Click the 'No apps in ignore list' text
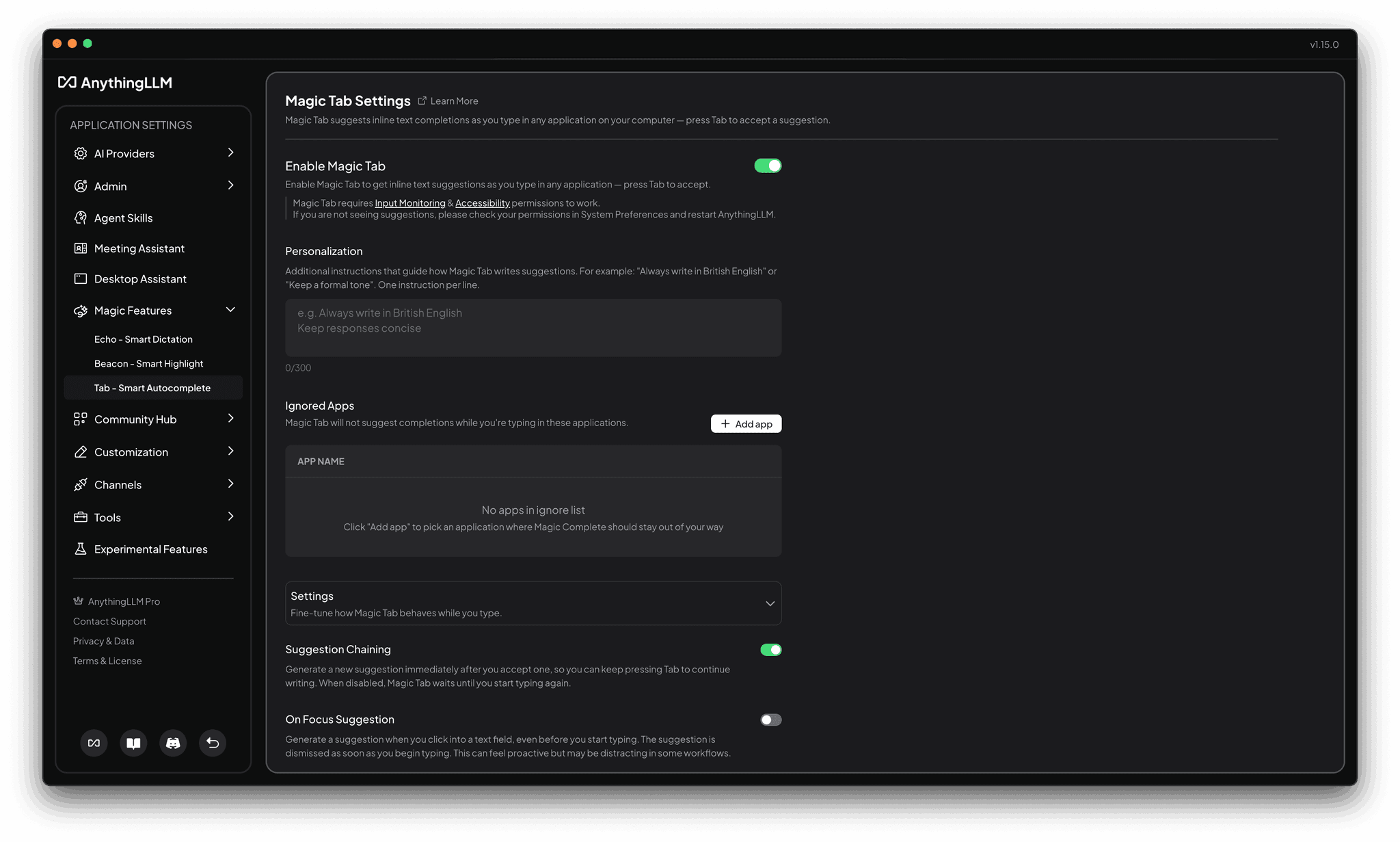Image resolution: width=1400 pixels, height=842 pixels. click(533, 510)
